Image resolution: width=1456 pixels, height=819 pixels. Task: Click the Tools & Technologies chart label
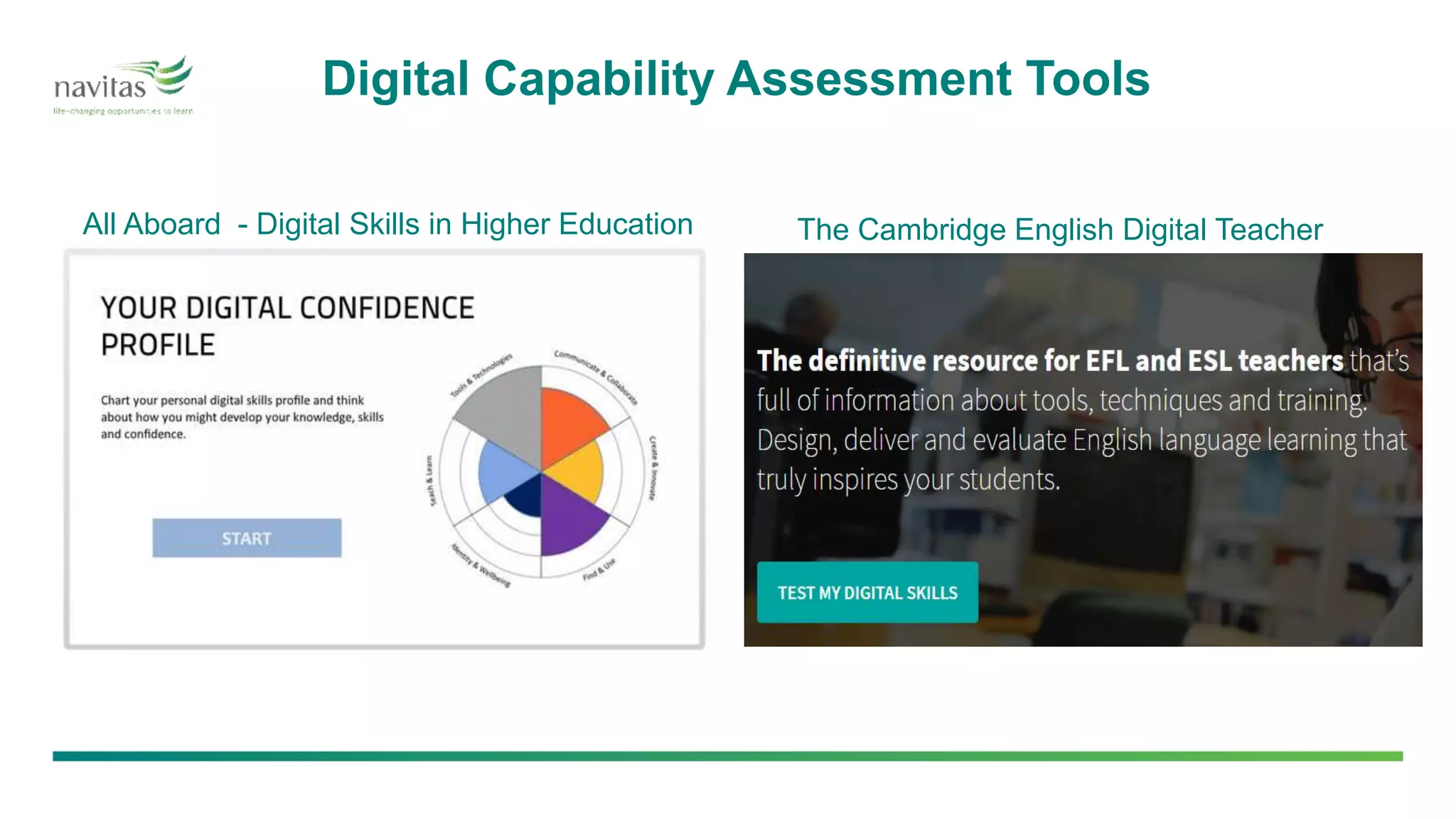tap(481, 375)
